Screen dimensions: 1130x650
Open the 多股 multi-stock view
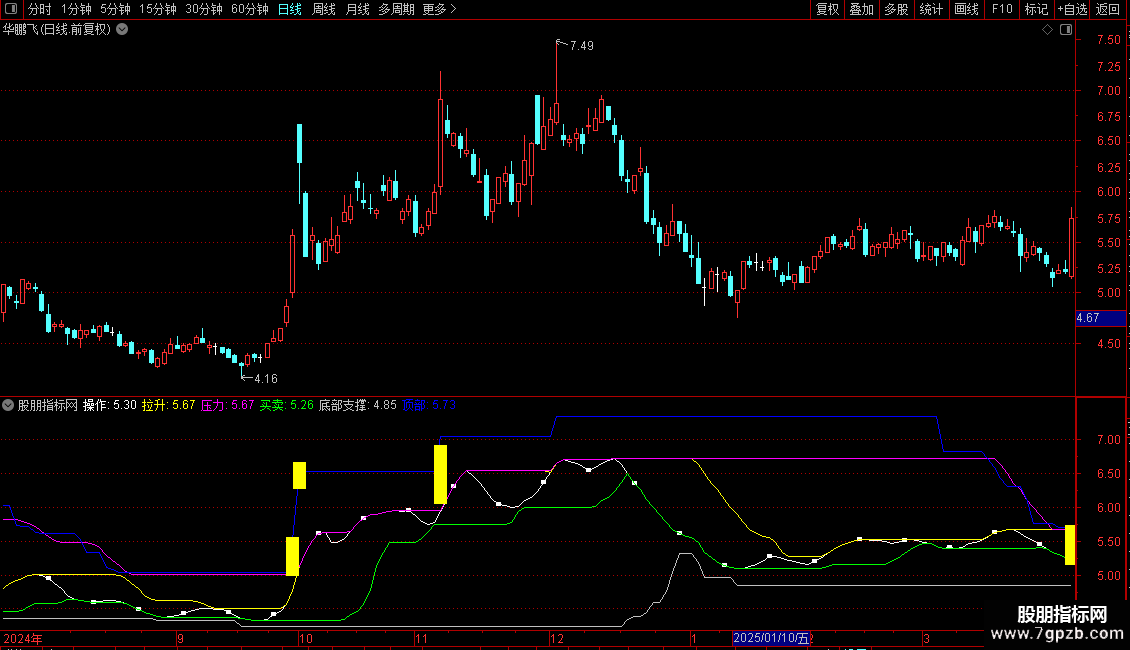(x=896, y=9)
